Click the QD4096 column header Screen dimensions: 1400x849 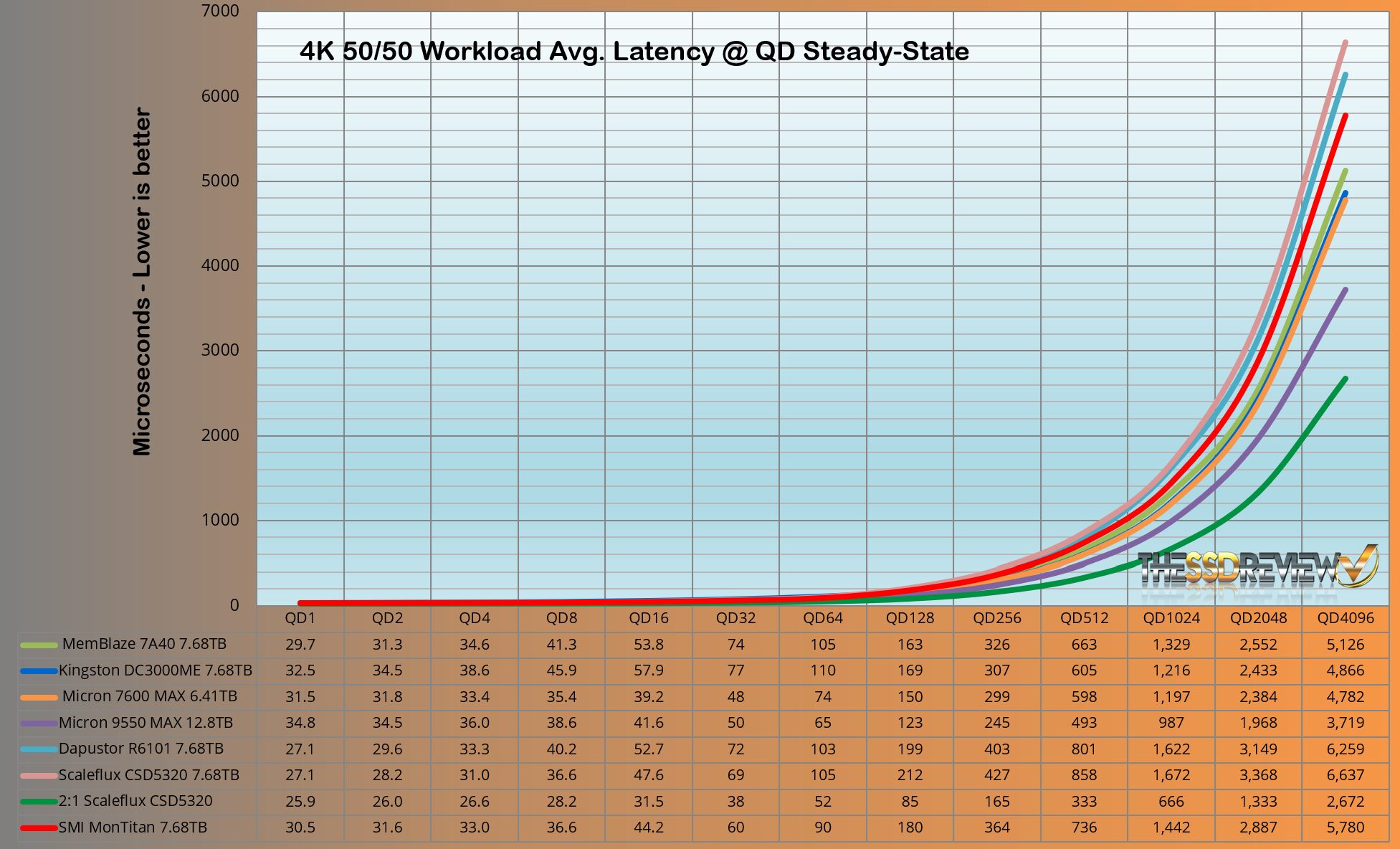coord(1345,618)
